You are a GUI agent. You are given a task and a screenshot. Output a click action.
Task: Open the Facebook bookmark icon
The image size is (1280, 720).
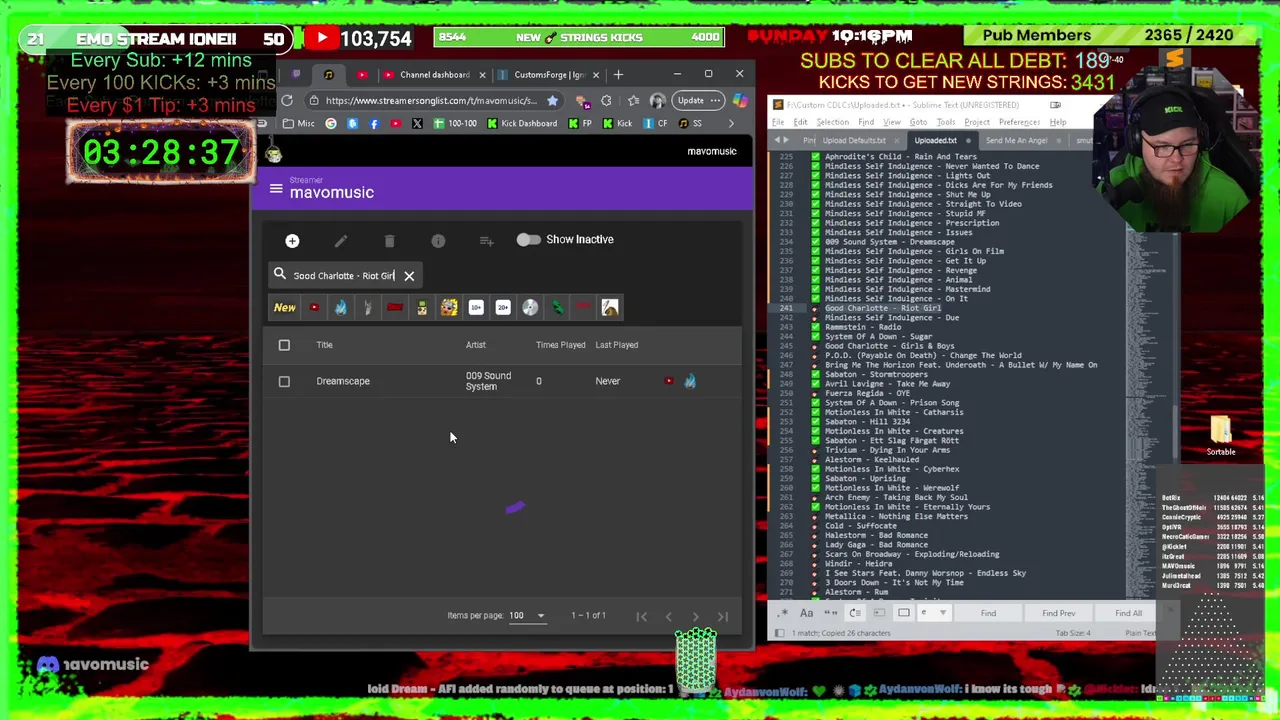pyautogui.click(x=374, y=123)
